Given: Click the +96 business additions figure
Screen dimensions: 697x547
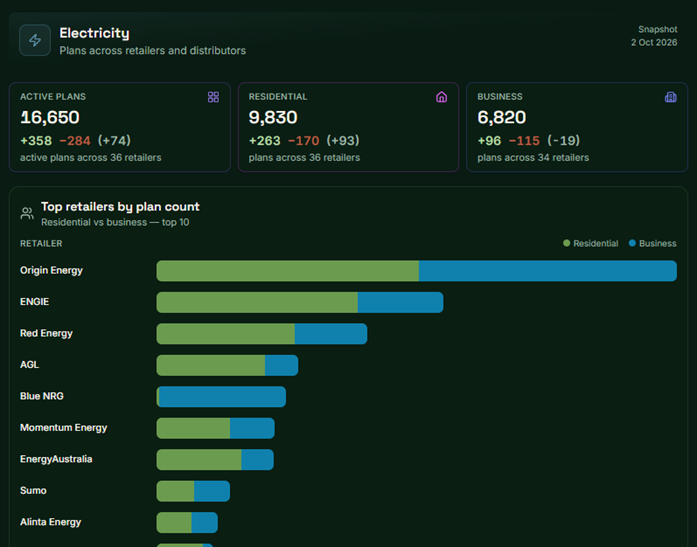Looking at the screenshot, I should click(489, 141).
